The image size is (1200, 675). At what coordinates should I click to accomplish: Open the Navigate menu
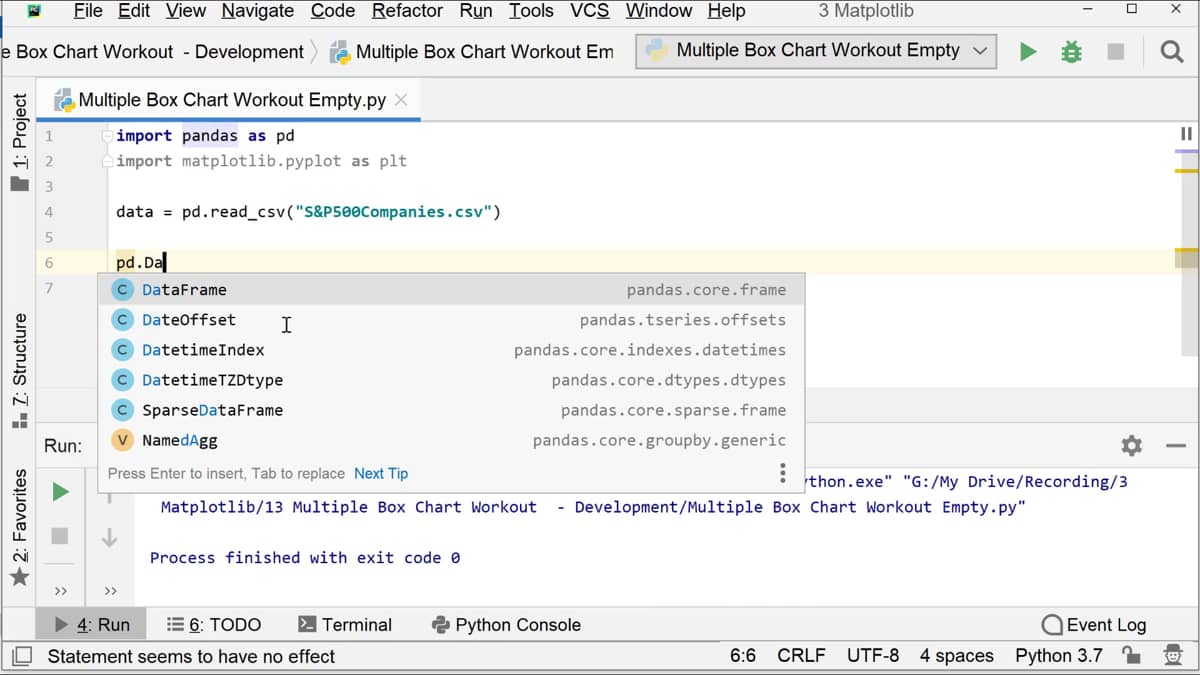click(x=258, y=11)
